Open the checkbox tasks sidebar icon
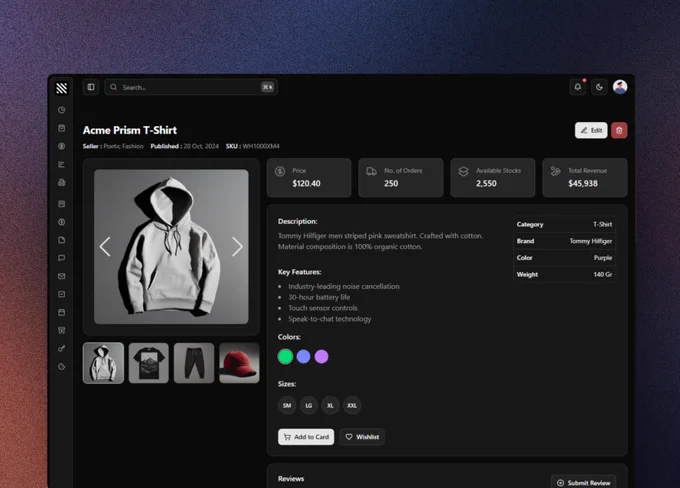The height and width of the screenshot is (488, 680). pos(62,294)
